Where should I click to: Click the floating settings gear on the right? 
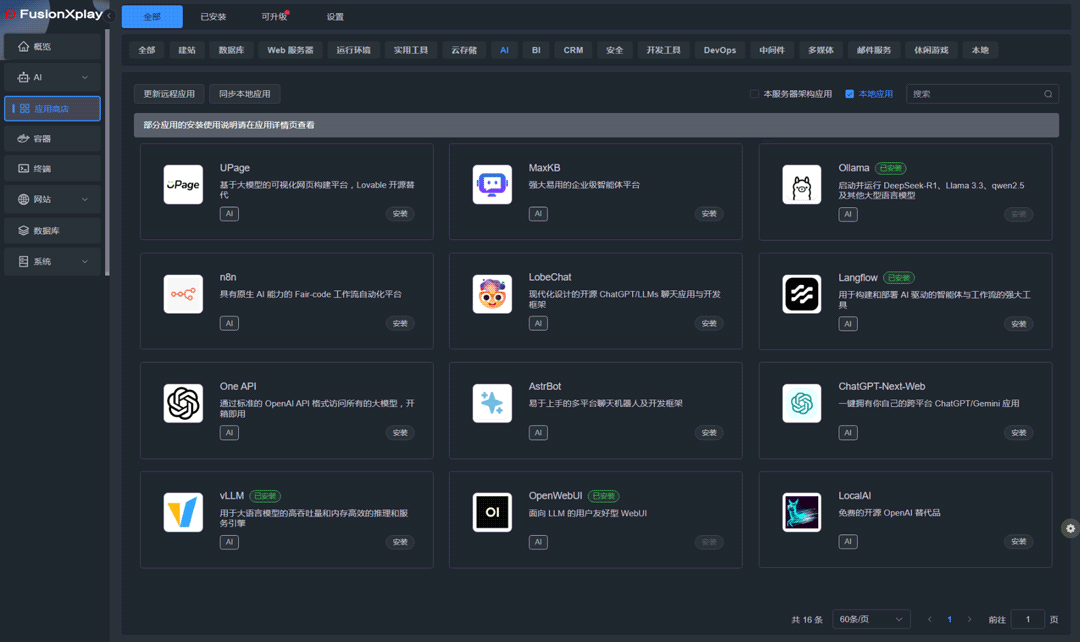[x=1069, y=528]
